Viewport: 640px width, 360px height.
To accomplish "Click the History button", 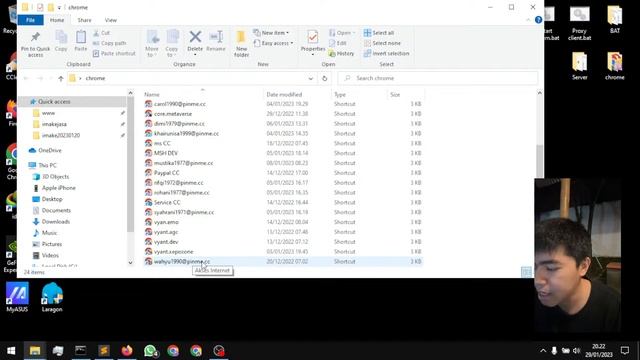I will (341, 53).
